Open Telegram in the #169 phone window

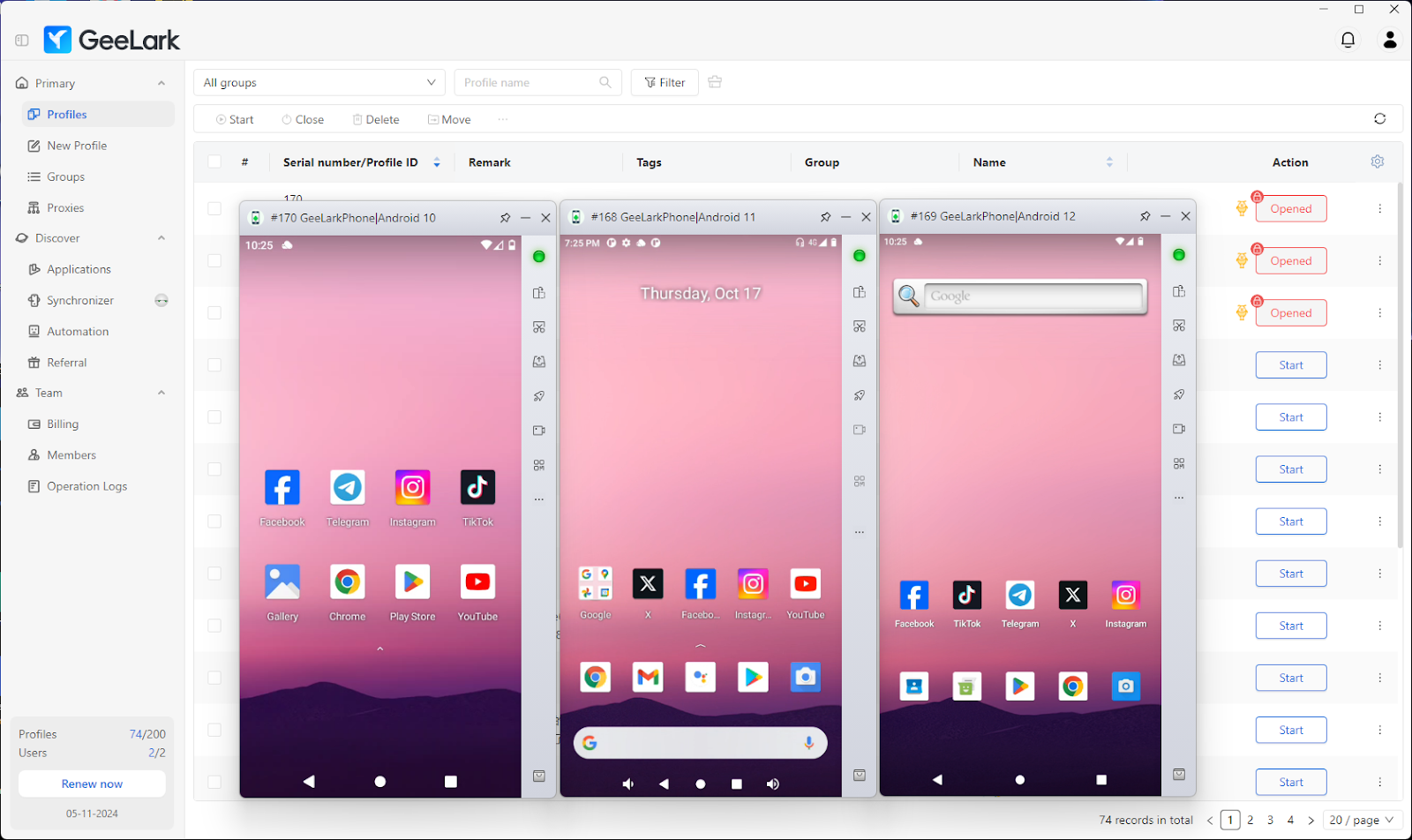[x=1020, y=596]
